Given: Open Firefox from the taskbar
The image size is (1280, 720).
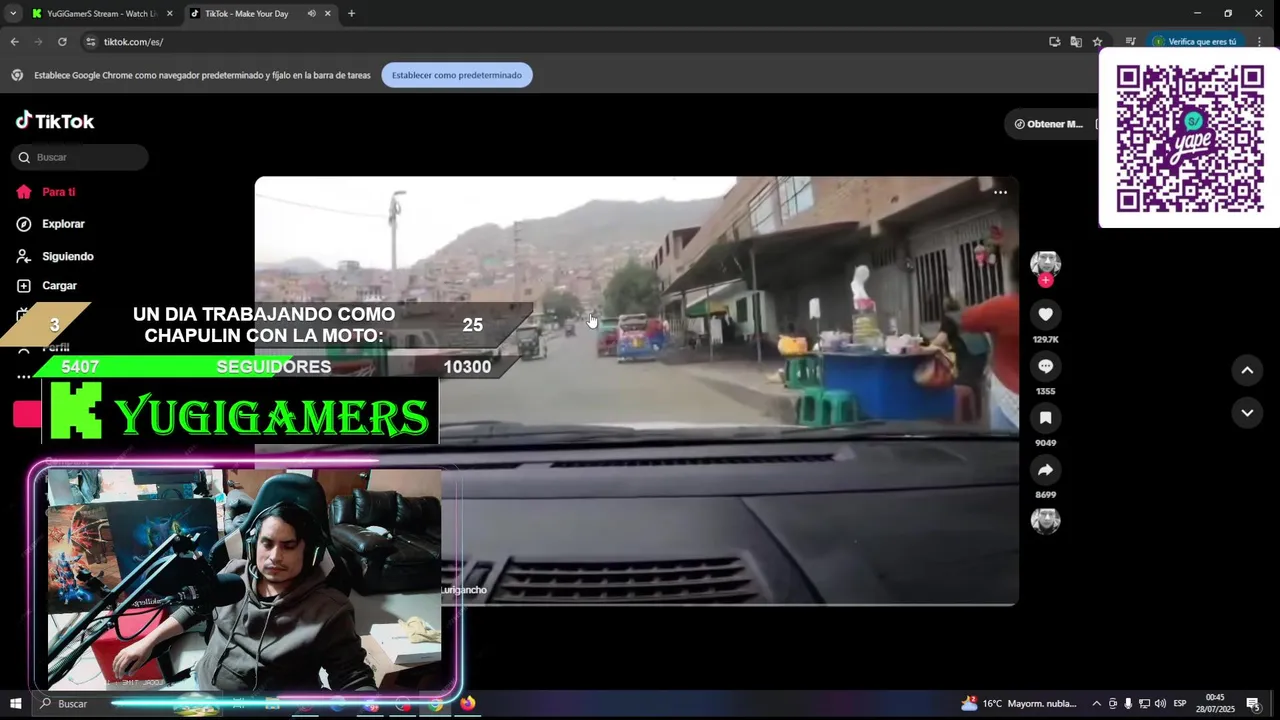Looking at the screenshot, I should tap(467, 703).
